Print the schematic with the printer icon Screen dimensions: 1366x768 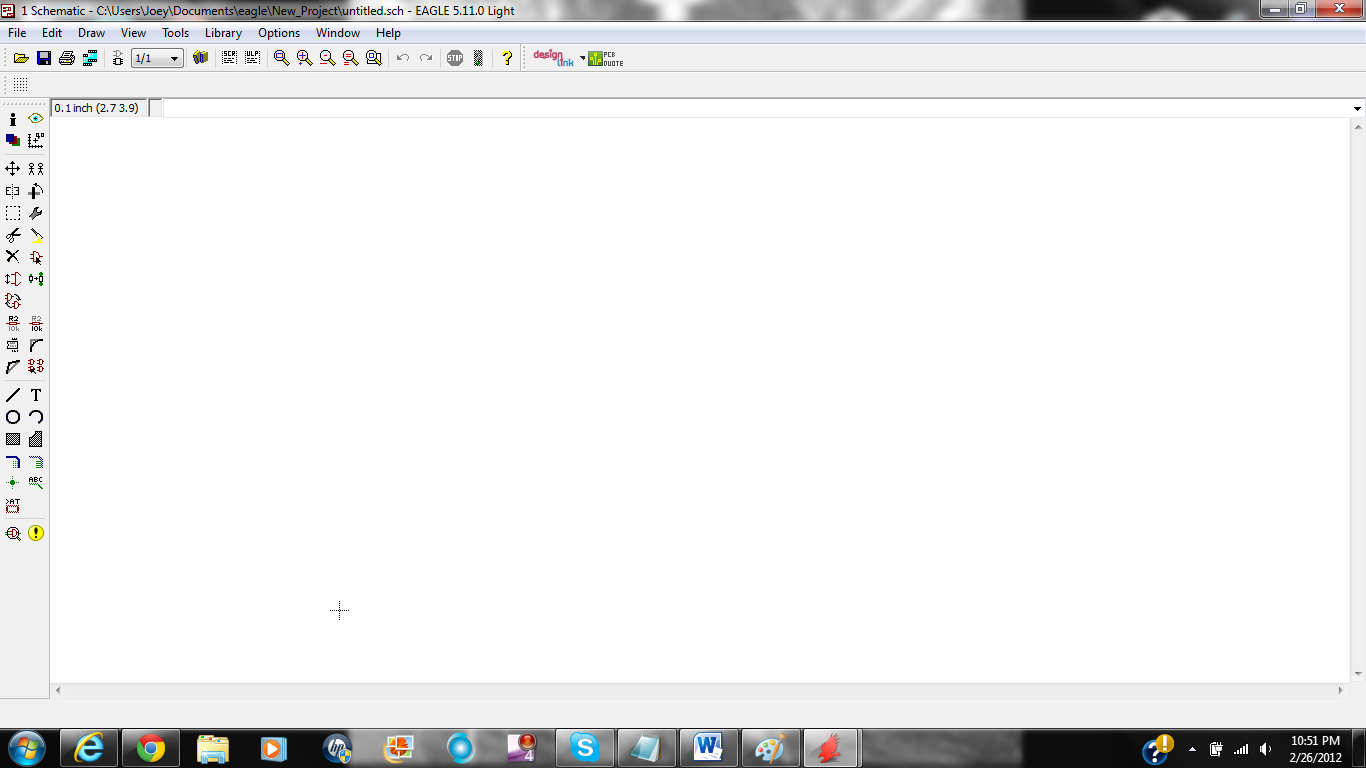click(x=67, y=58)
